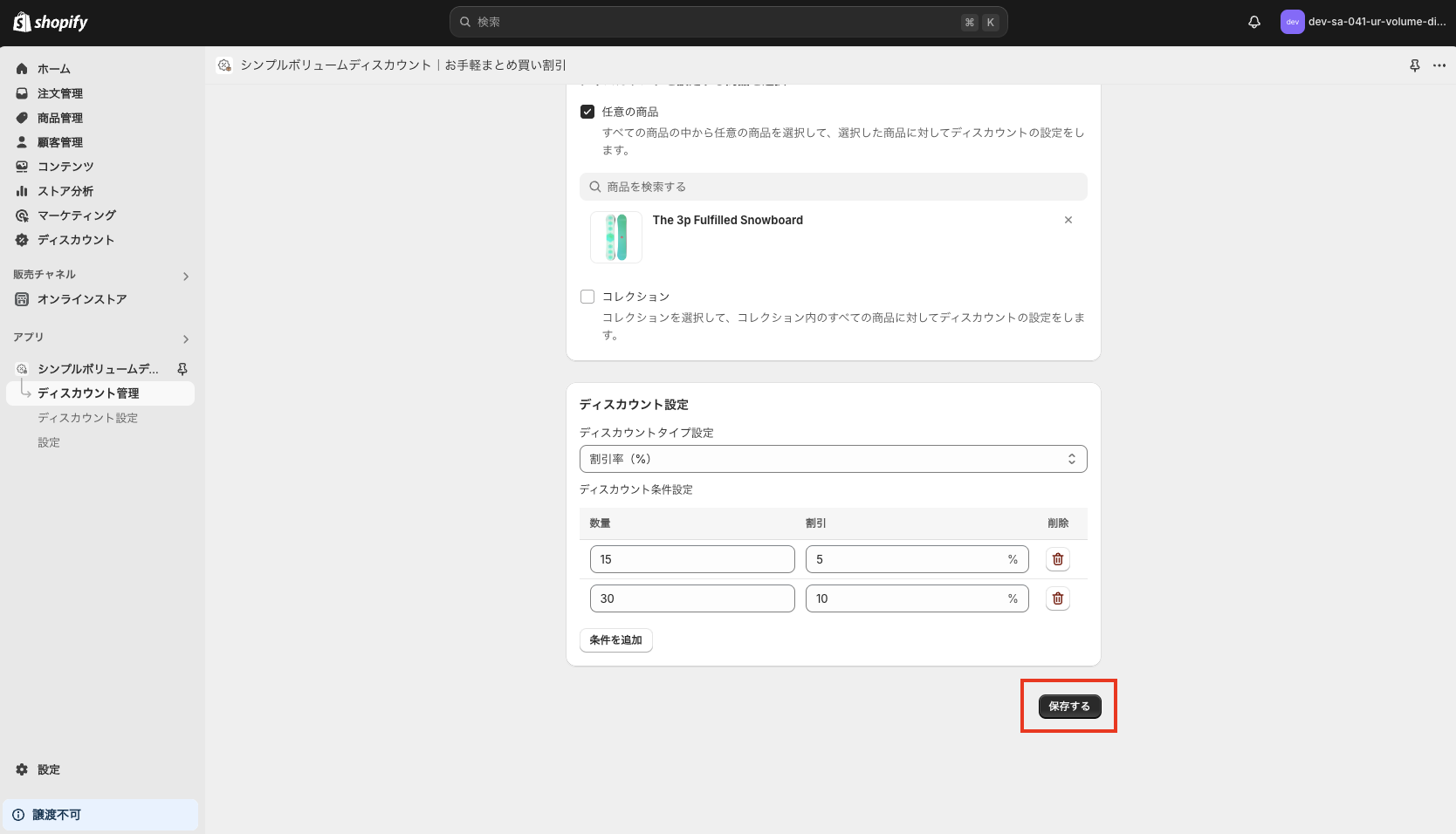This screenshot has width=1456, height=834.
Task: Click the quantity field containing 30
Action: click(x=692, y=598)
